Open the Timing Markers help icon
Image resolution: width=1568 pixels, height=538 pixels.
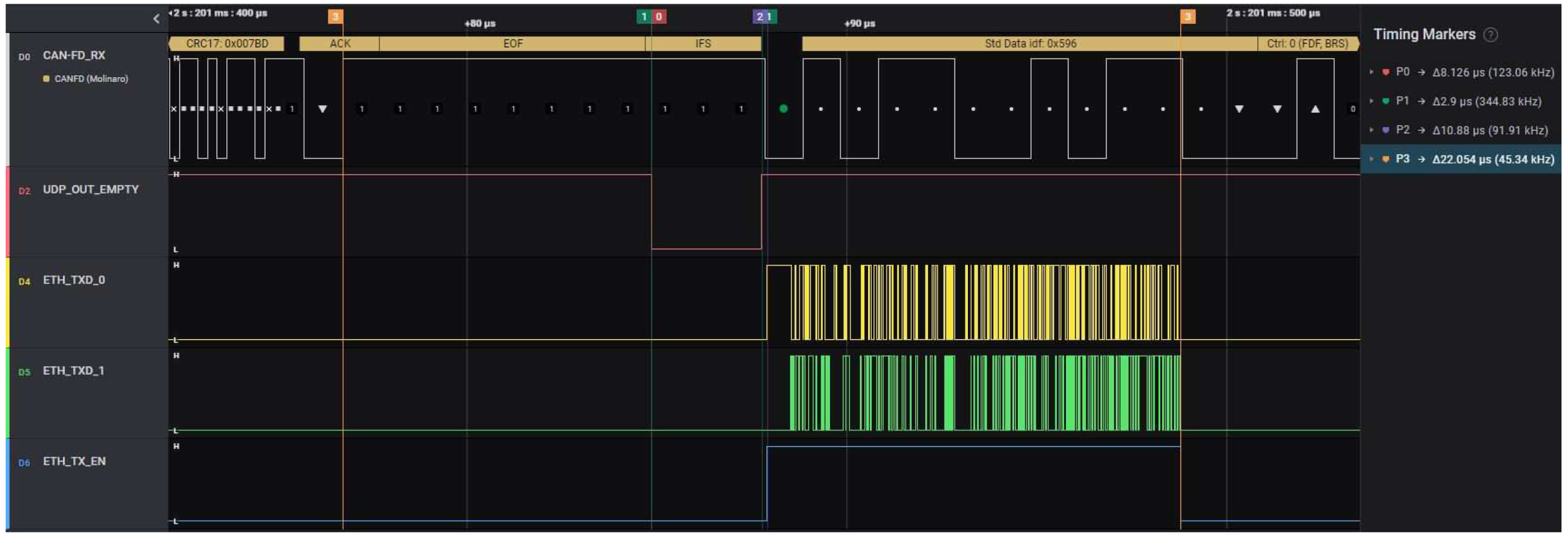point(1490,34)
